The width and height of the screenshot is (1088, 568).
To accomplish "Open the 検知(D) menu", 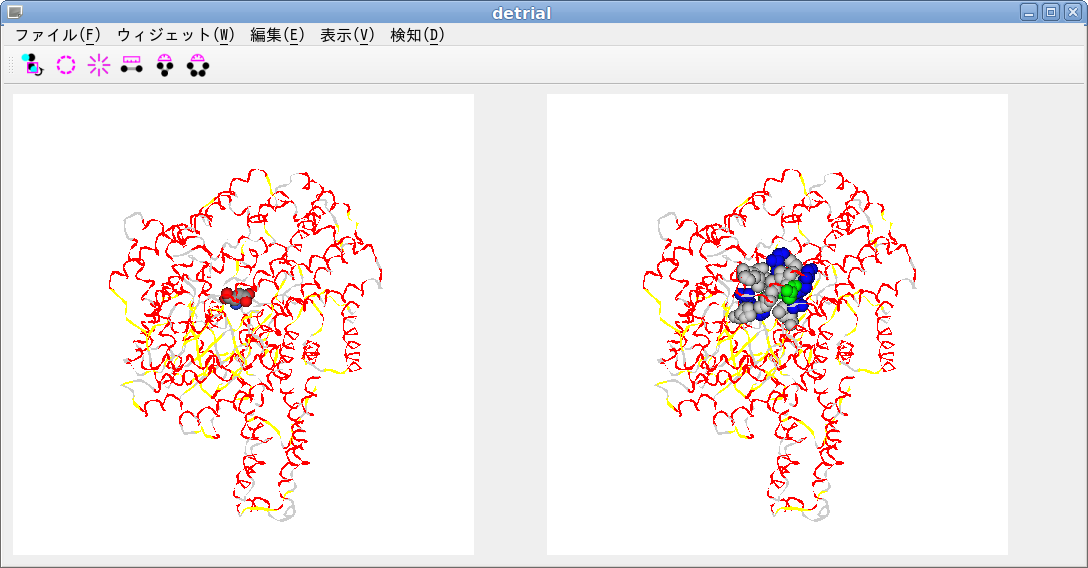I will [417, 35].
